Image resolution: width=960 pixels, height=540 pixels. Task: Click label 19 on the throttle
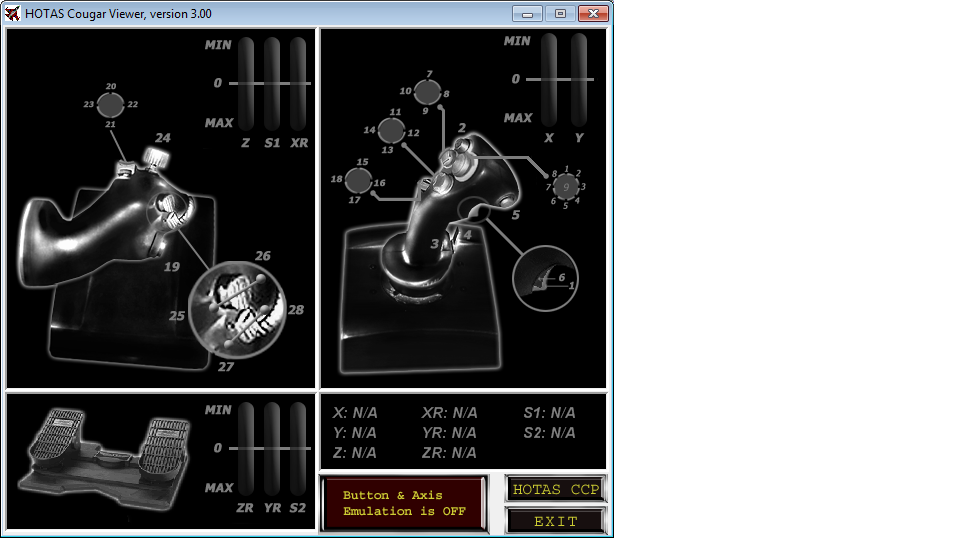pyautogui.click(x=172, y=267)
